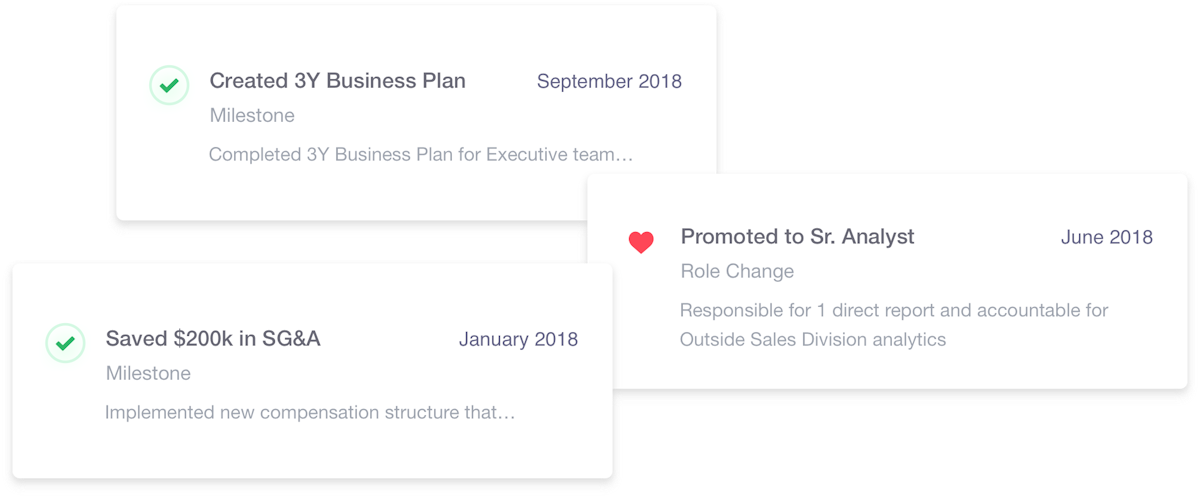Click the green checkmark beside Saved $200k in SG&A
Viewport: 1200px width, 498px height.
(65, 343)
